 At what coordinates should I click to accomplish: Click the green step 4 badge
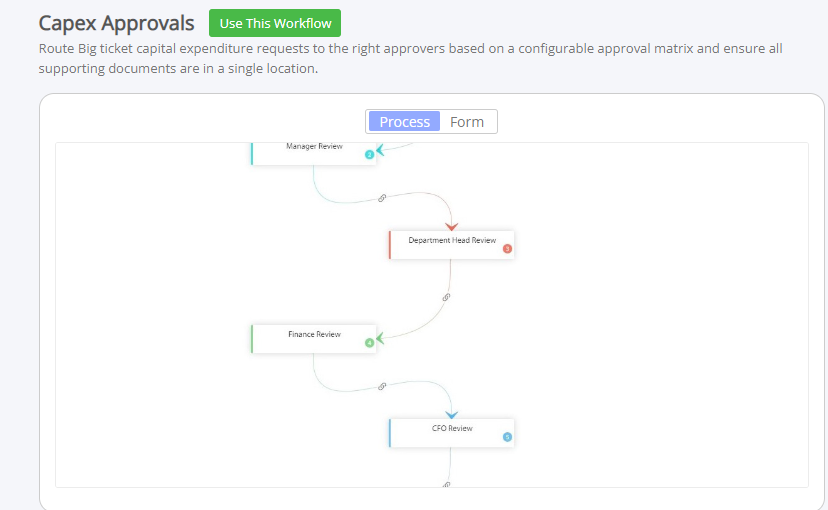click(370, 343)
